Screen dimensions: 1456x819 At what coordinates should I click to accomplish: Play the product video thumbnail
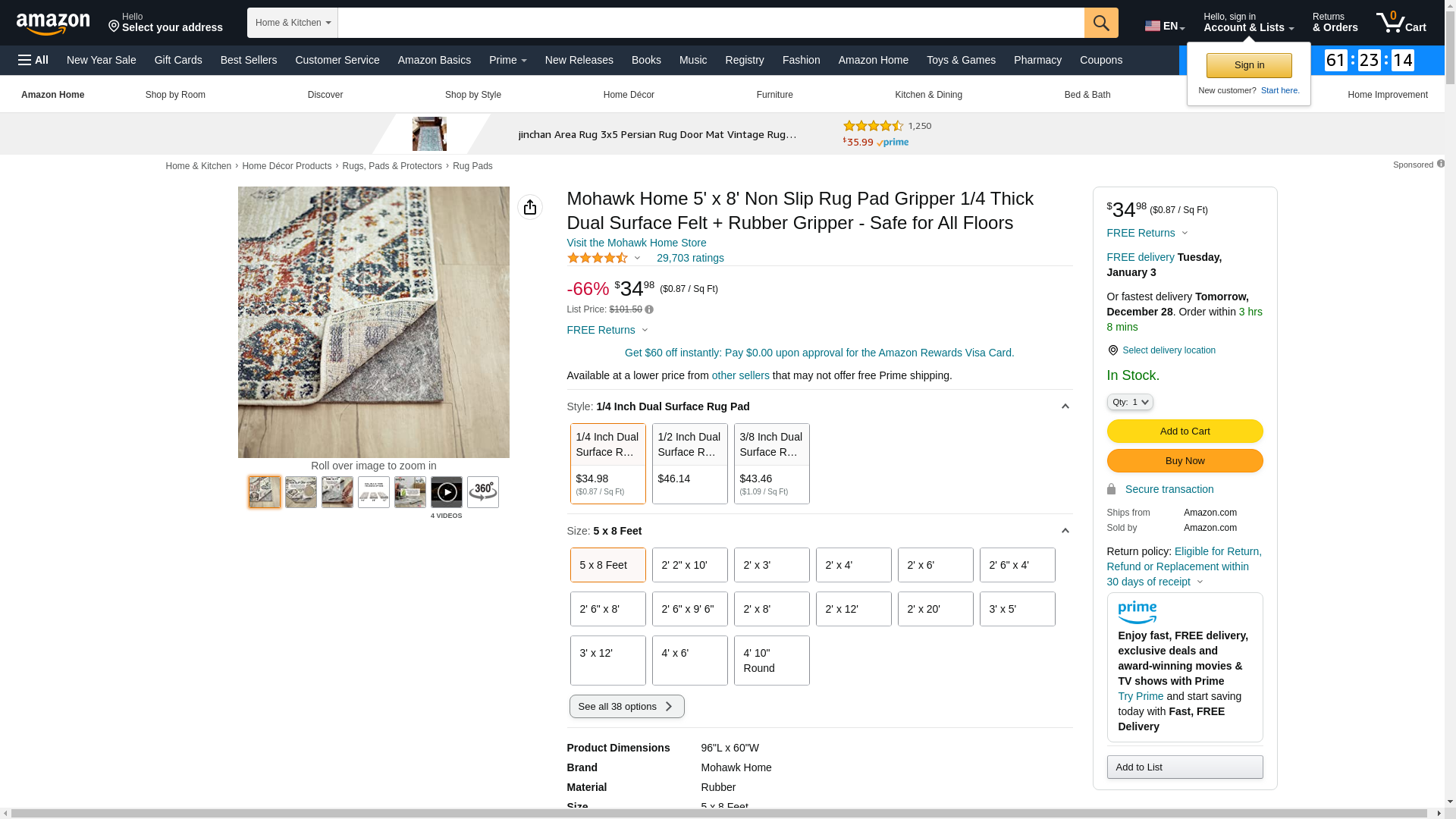[446, 492]
